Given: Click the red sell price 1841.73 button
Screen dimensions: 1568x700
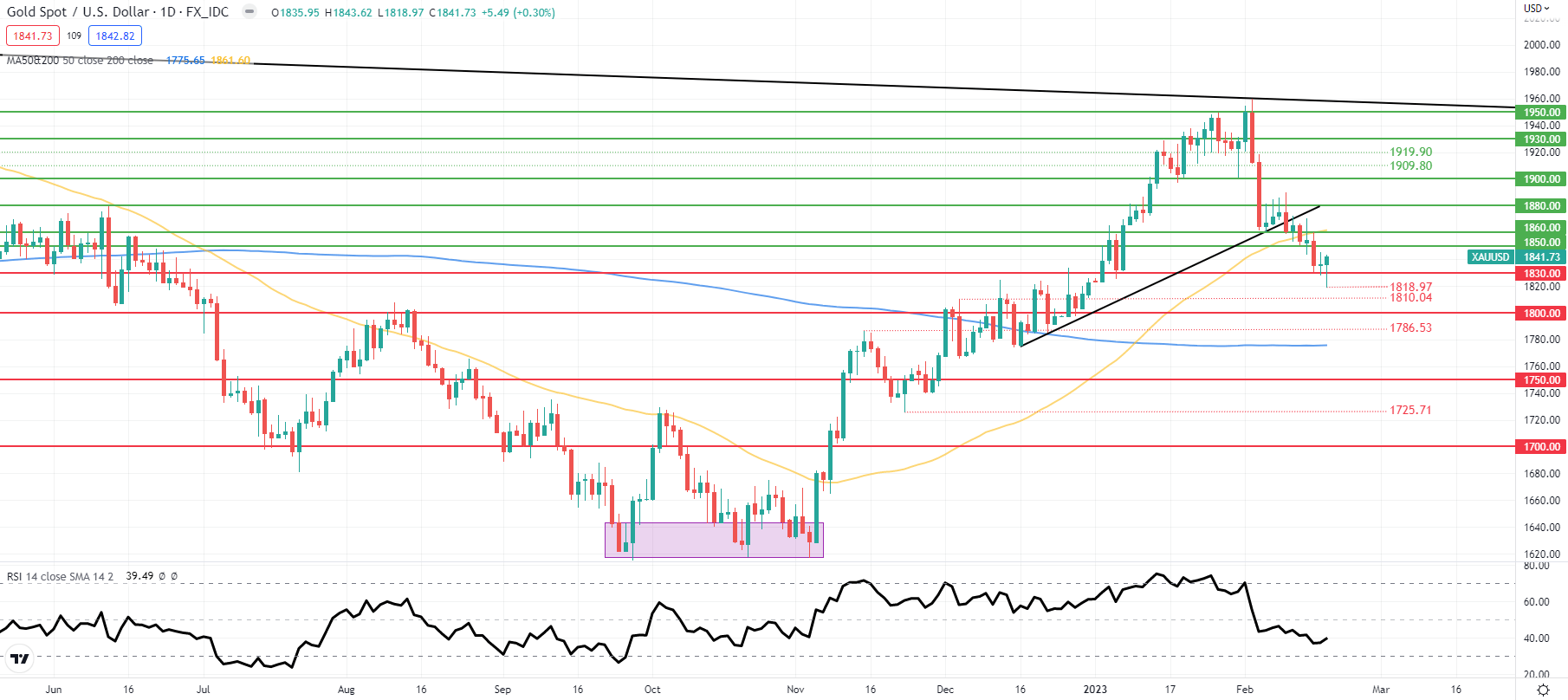Looking at the screenshot, I should [x=33, y=36].
